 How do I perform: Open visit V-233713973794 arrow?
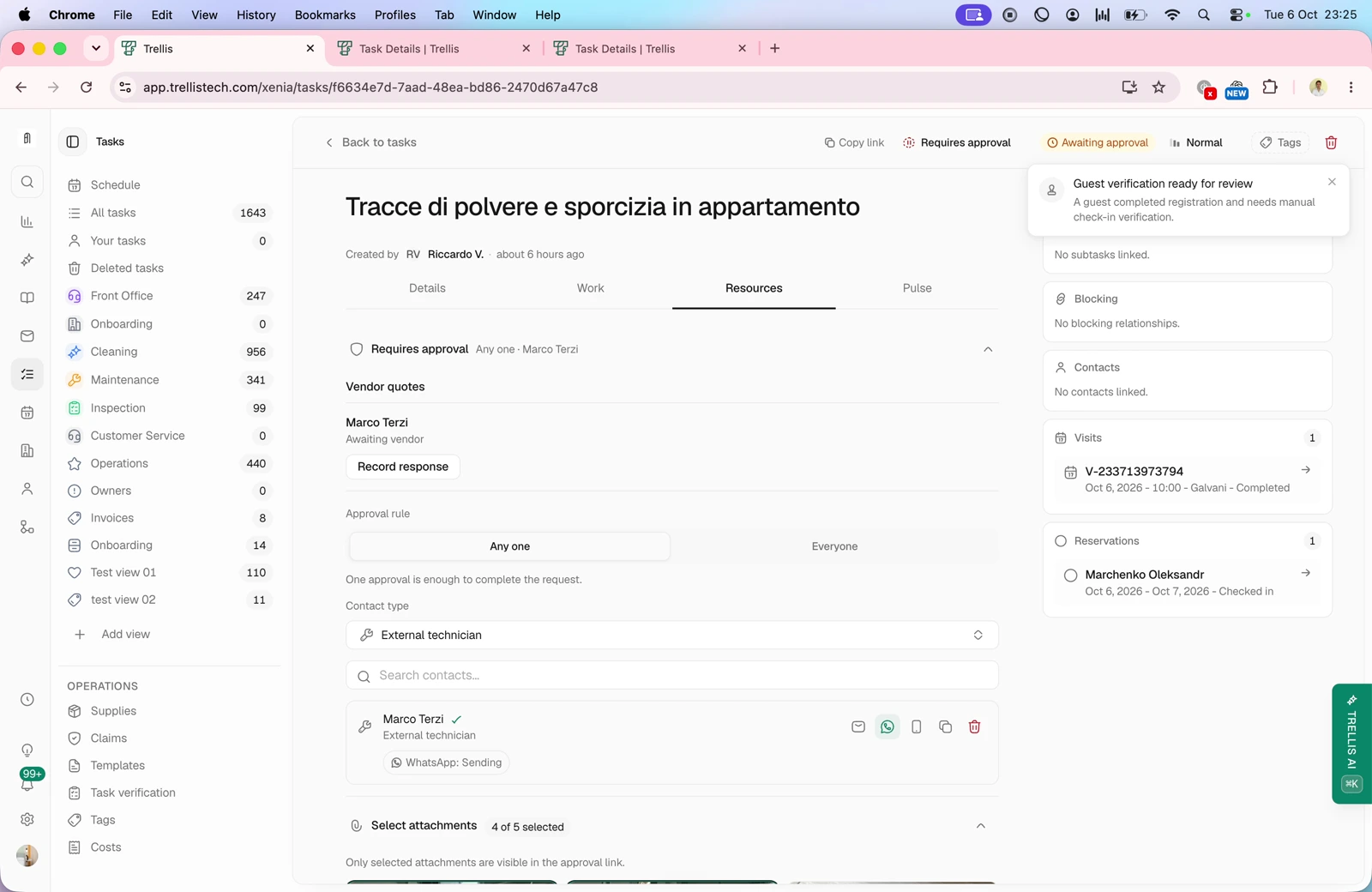point(1305,470)
